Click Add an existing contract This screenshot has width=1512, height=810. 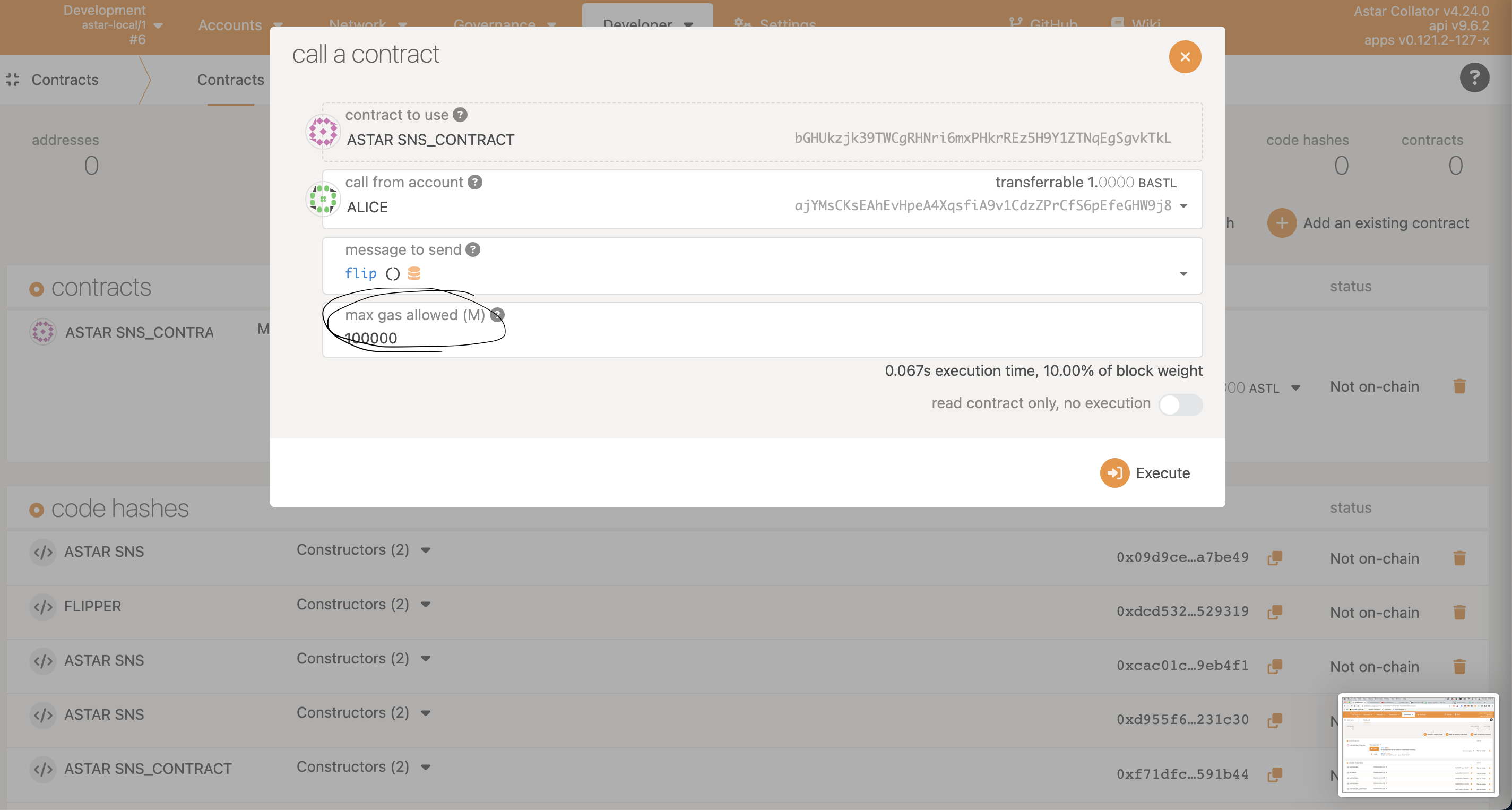click(x=1368, y=223)
